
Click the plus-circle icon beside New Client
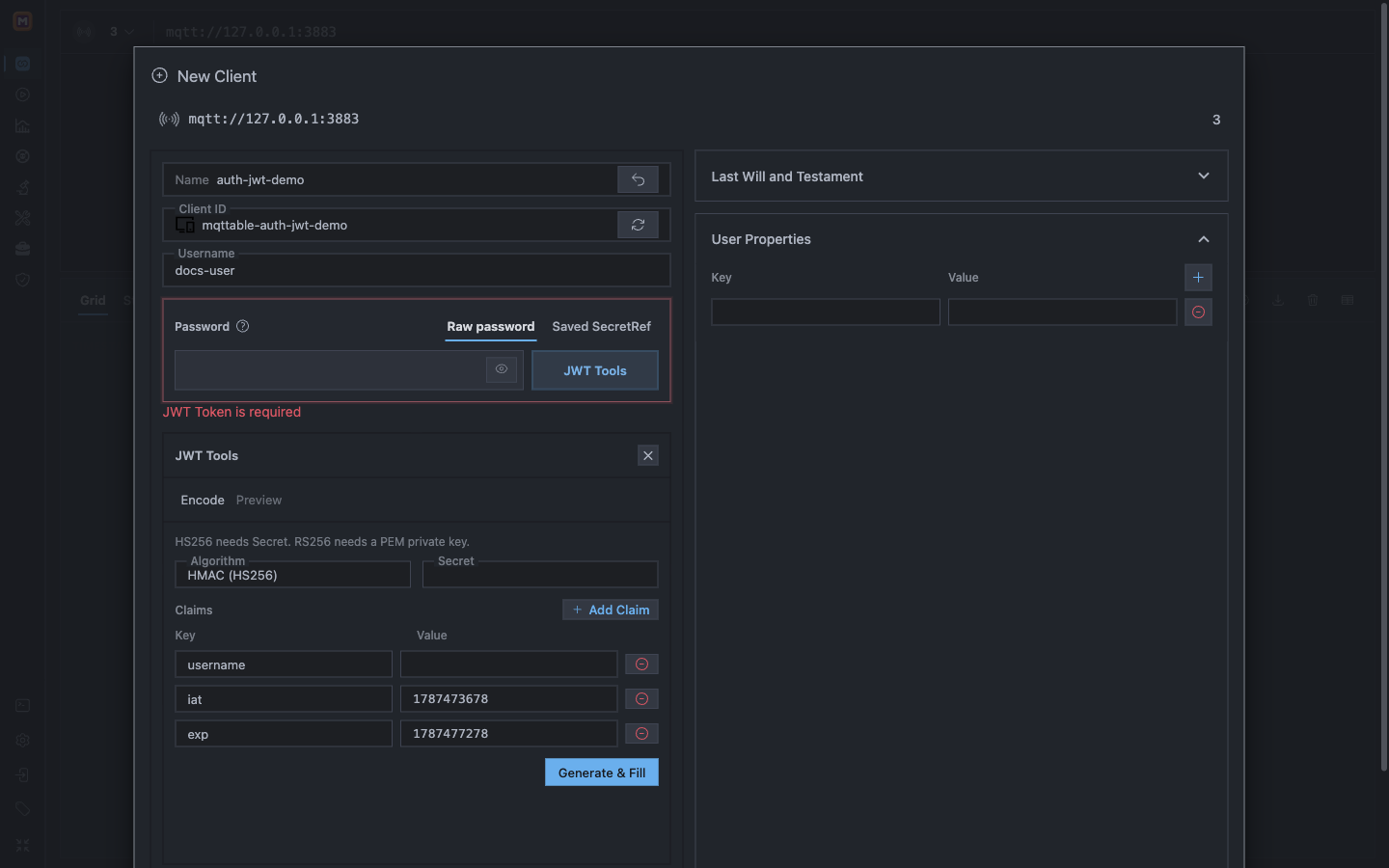pyautogui.click(x=160, y=75)
